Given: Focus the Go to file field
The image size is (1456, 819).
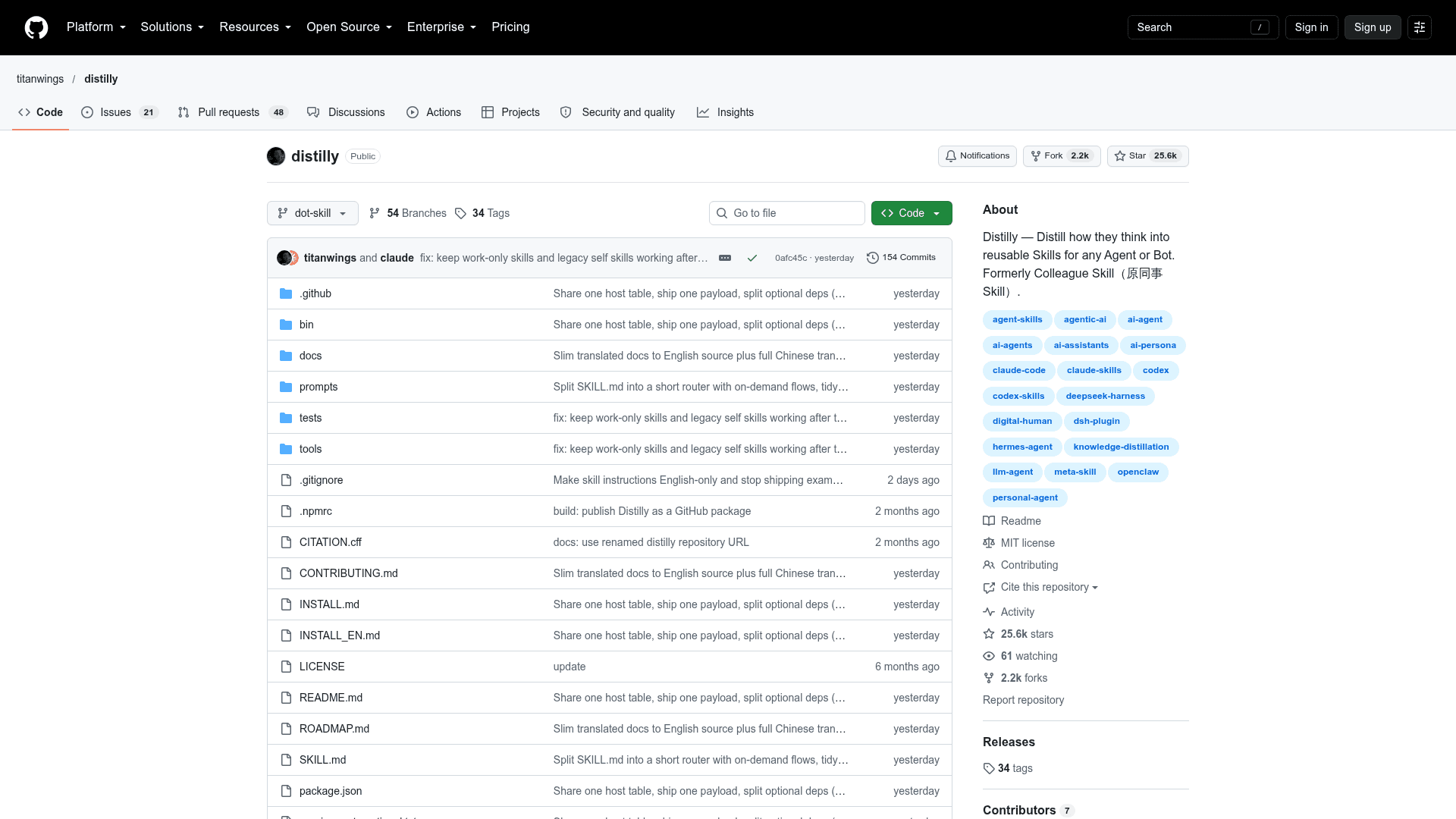Looking at the screenshot, I should point(786,213).
